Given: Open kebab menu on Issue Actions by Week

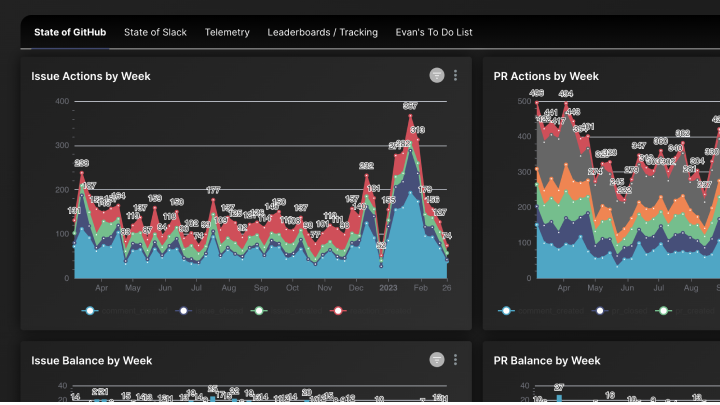Looking at the screenshot, I should 456,75.
